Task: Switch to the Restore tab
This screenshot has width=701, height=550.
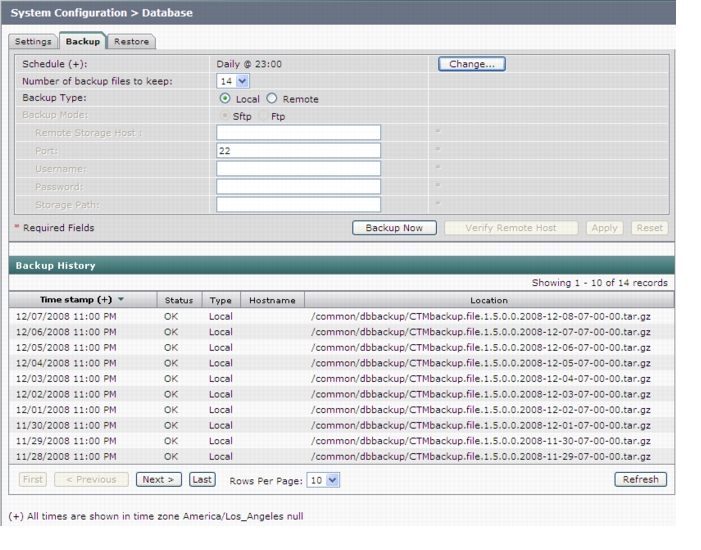Action: point(131,42)
